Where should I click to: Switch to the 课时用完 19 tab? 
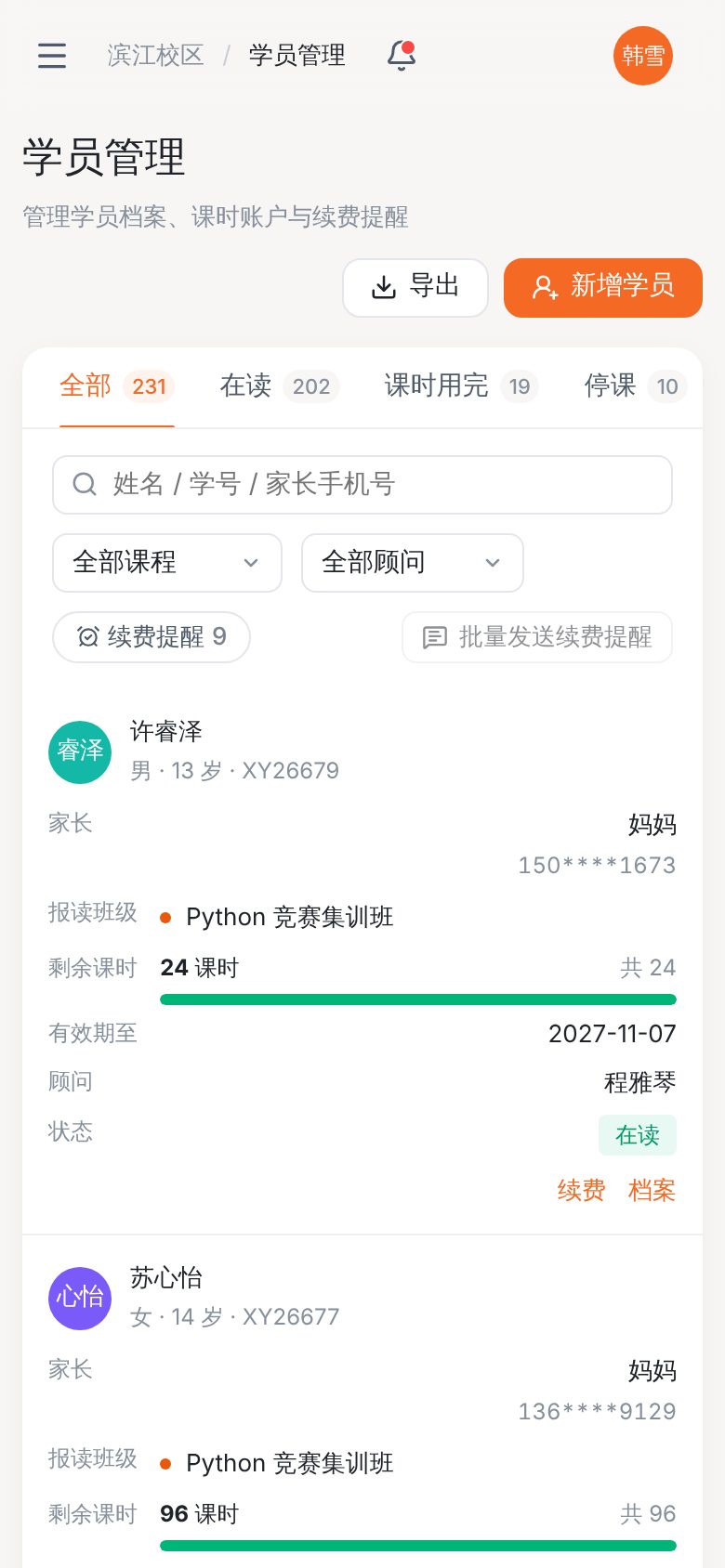pyautogui.click(x=461, y=386)
